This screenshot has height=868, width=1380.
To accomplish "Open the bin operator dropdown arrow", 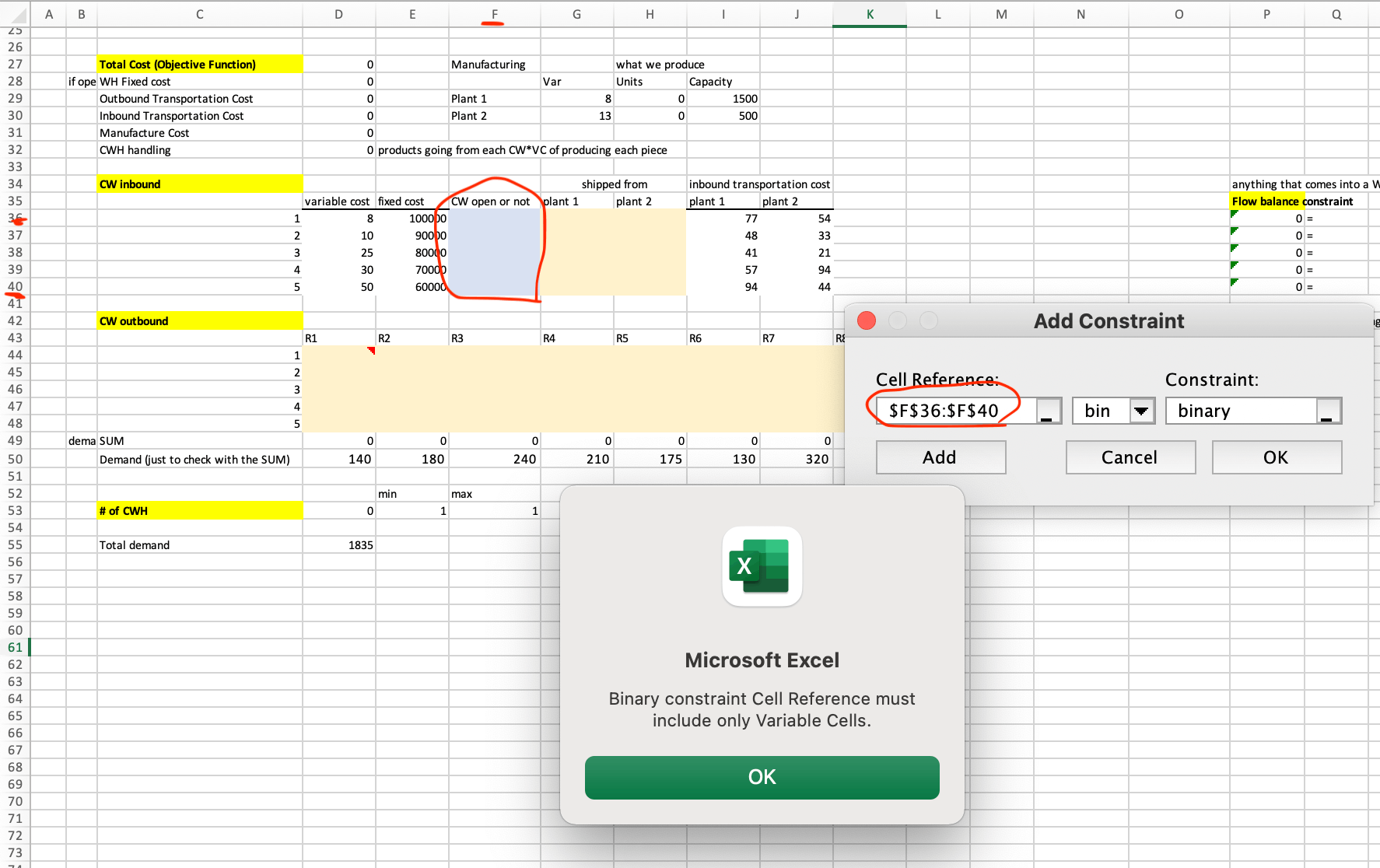I will click(1141, 411).
